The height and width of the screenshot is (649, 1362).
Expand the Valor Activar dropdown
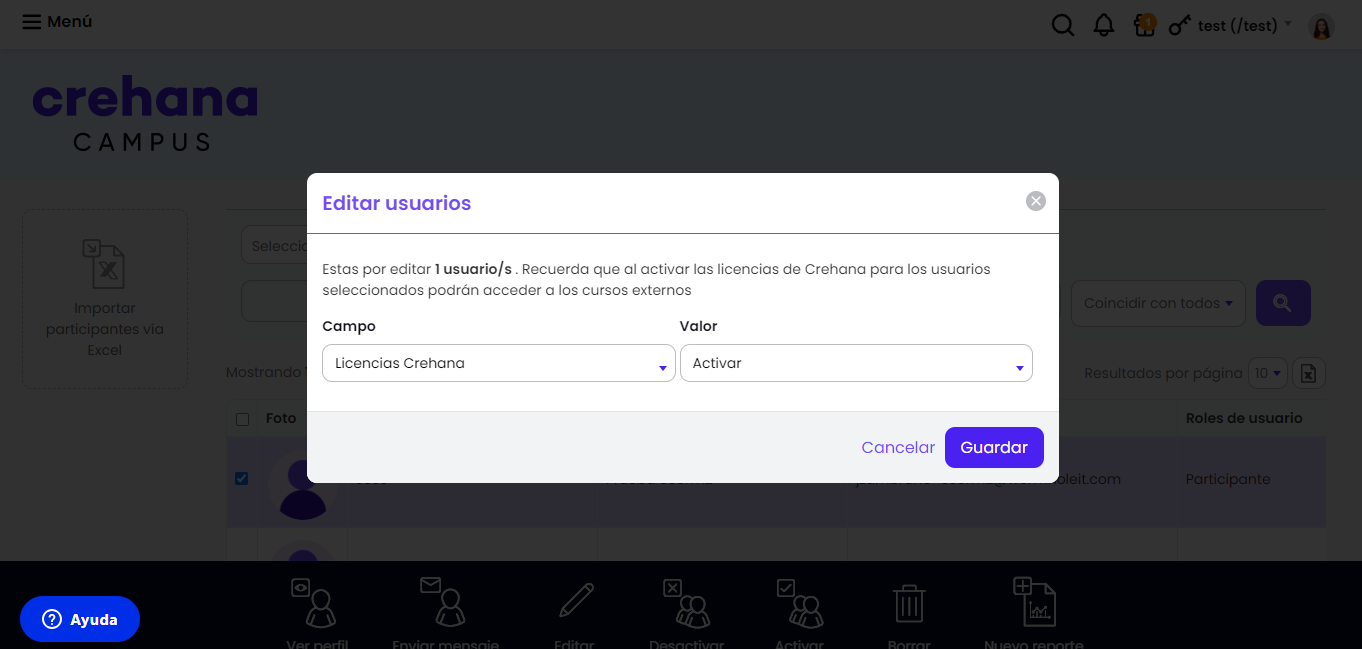[856, 363]
